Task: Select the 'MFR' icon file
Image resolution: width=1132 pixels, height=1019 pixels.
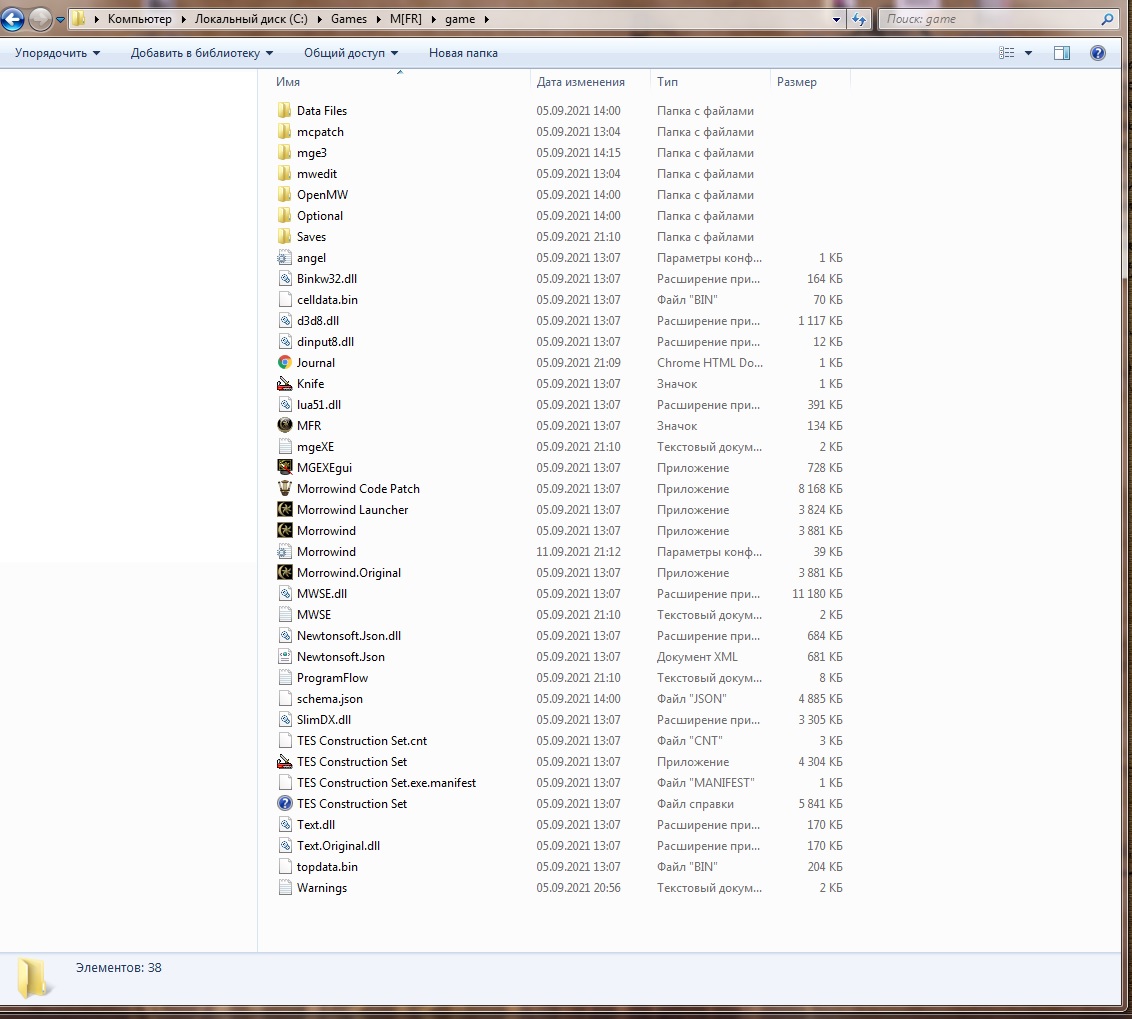Action: point(284,425)
